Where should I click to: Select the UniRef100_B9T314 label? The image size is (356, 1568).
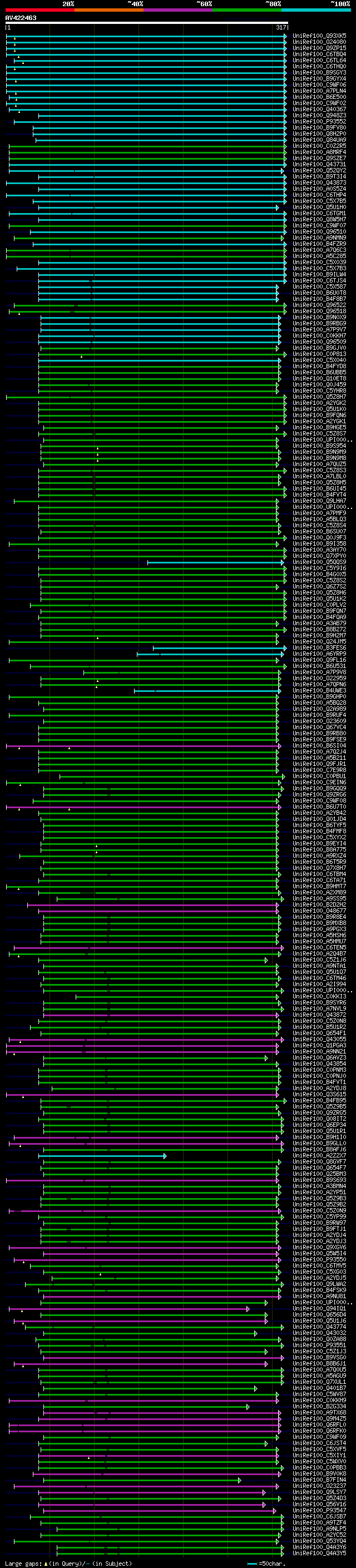(x=319, y=176)
